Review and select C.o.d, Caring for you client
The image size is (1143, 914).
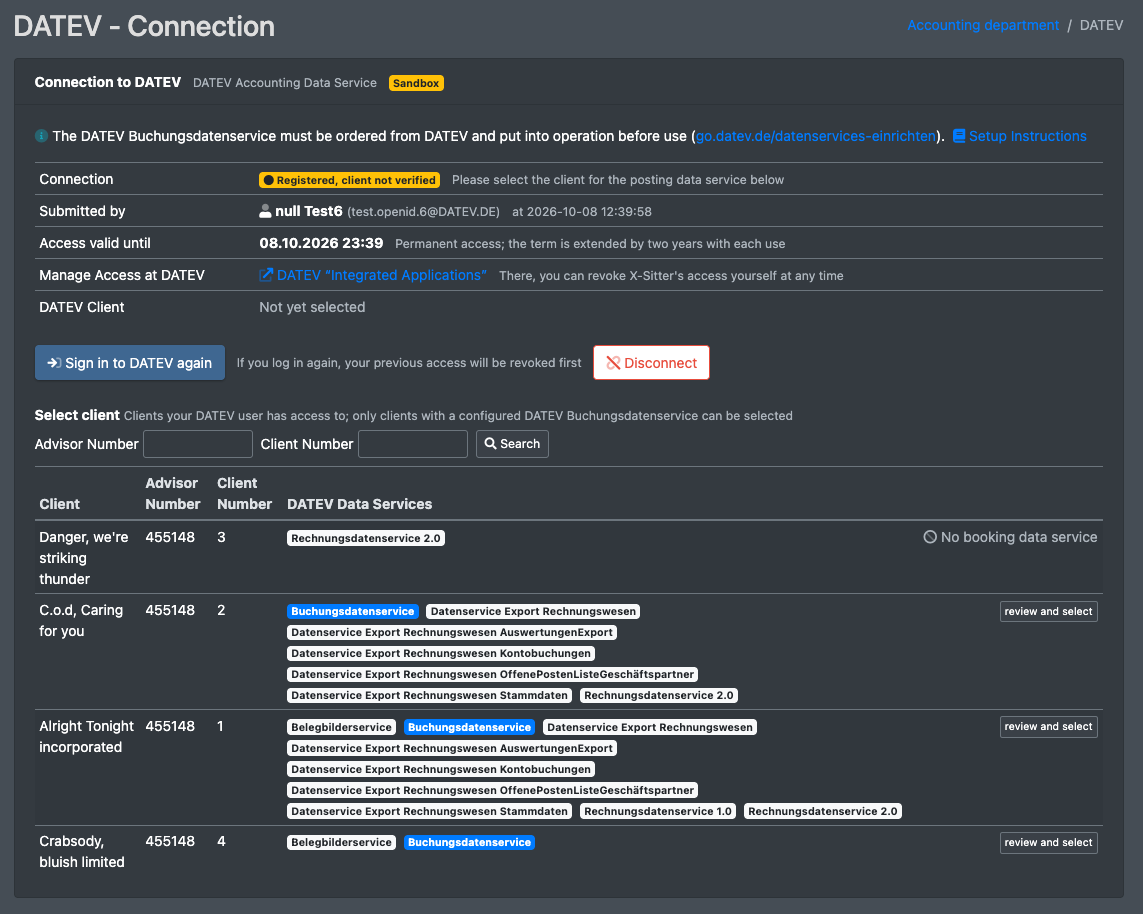1048,612
